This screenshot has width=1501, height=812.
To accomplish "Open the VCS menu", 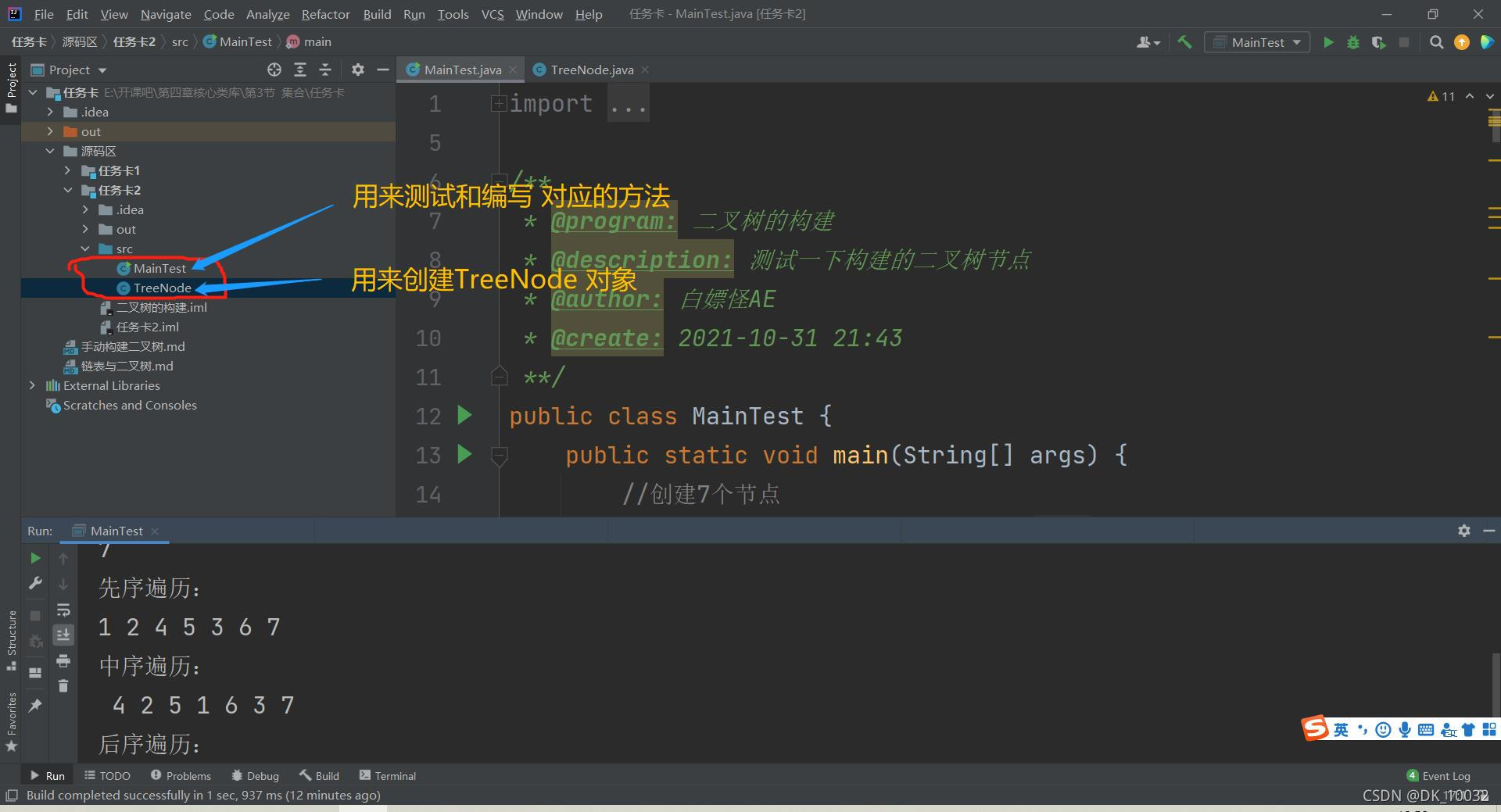I will pyautogui.click(x=493, y=14).
